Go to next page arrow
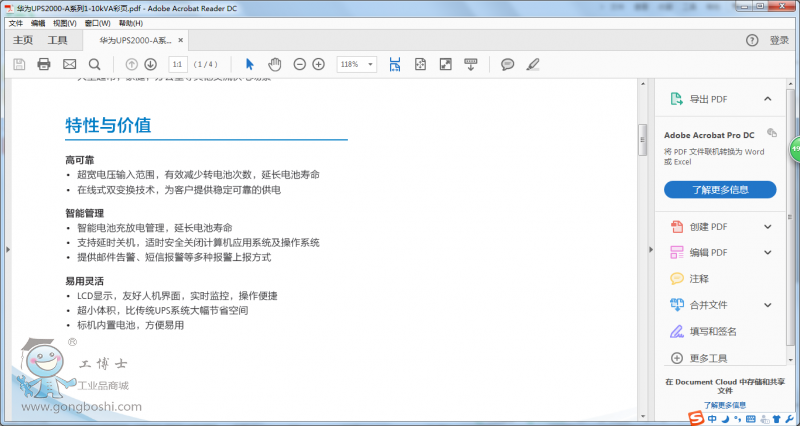 click(150, 64)
